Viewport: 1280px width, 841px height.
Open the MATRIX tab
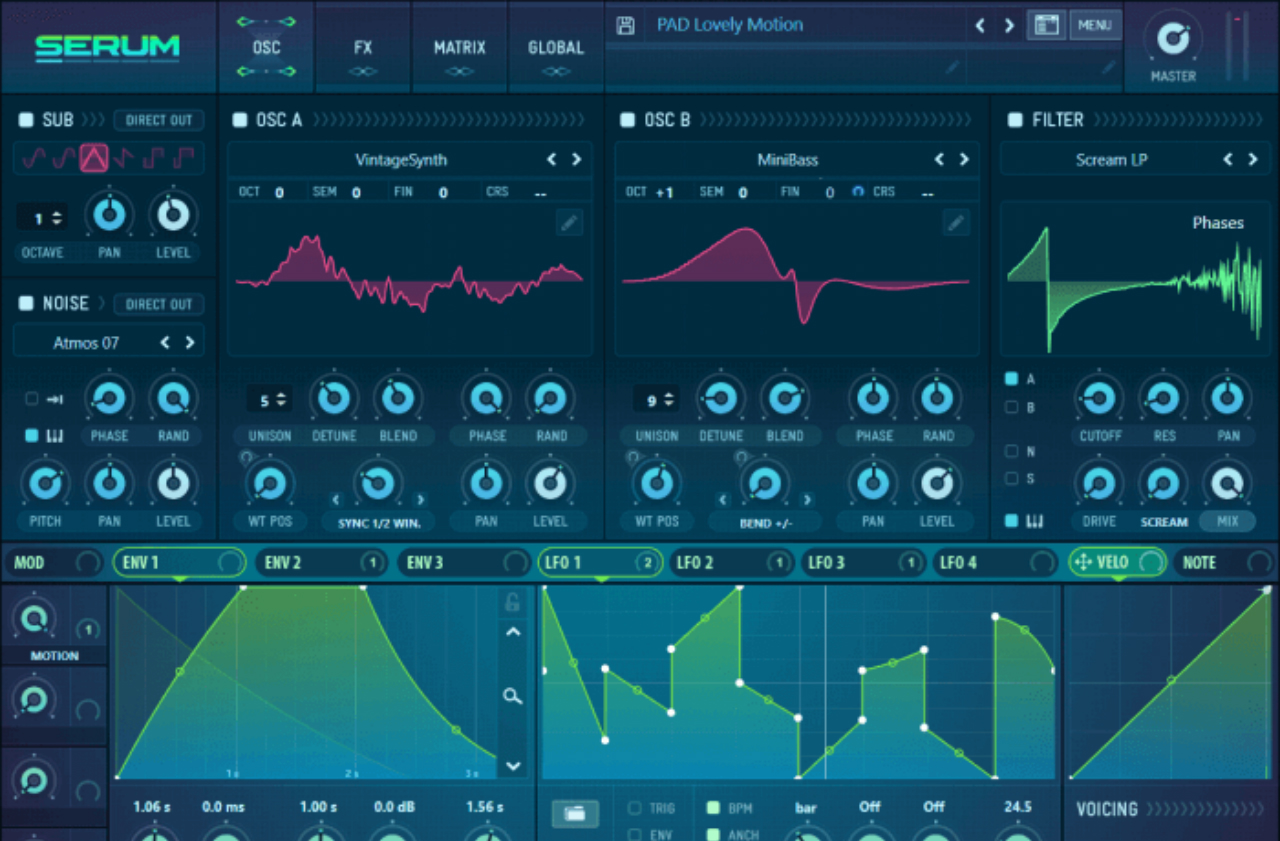tap(459, 46)
